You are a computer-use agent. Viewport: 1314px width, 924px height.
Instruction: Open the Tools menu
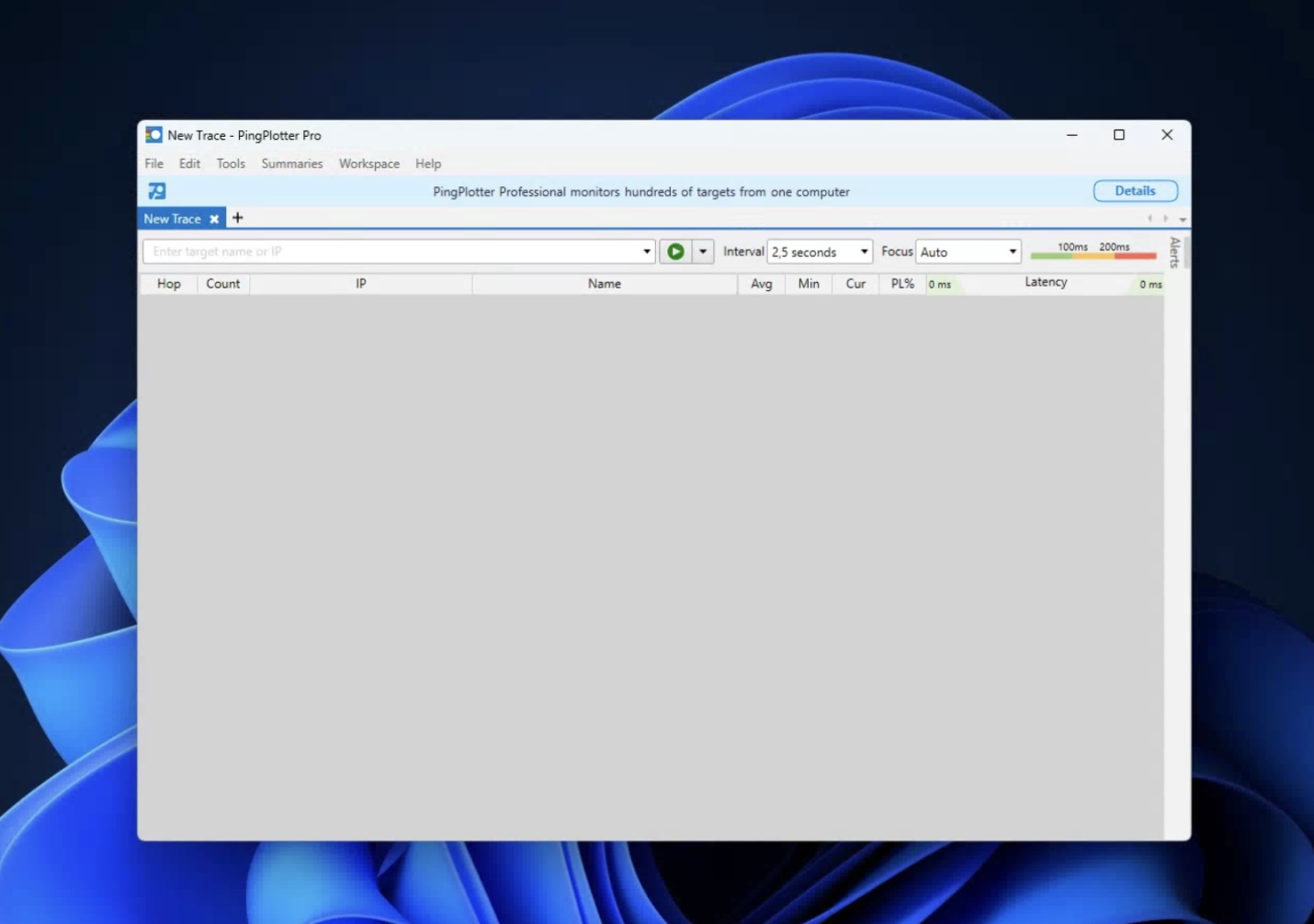pos(231,163)
